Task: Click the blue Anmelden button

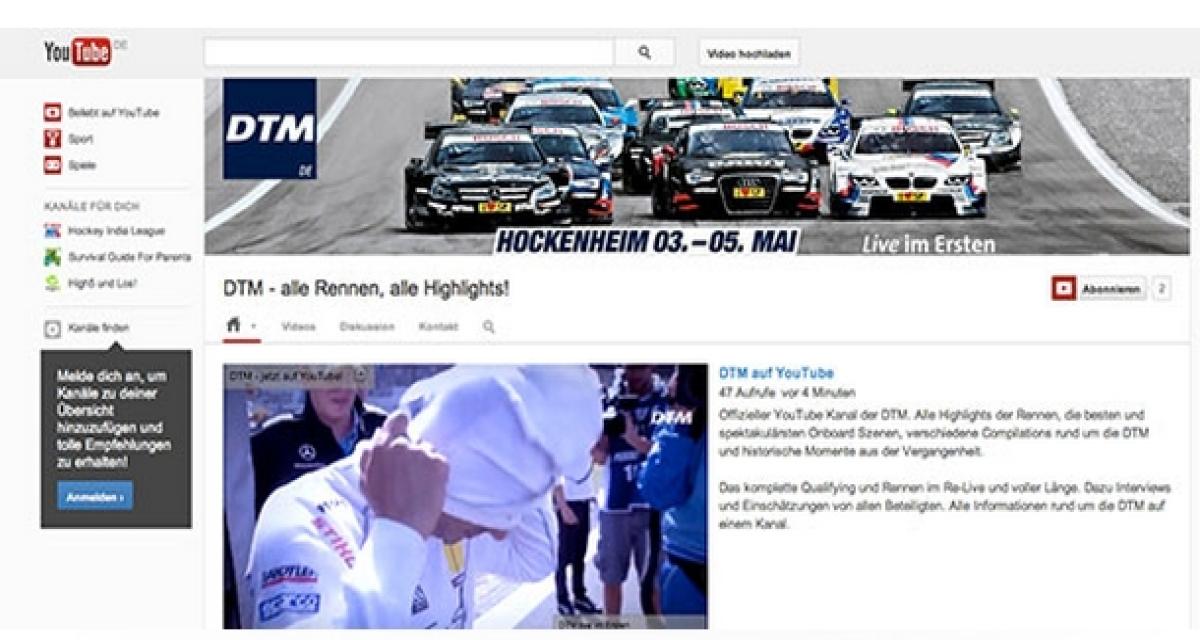Action: [x=95, y=496]
